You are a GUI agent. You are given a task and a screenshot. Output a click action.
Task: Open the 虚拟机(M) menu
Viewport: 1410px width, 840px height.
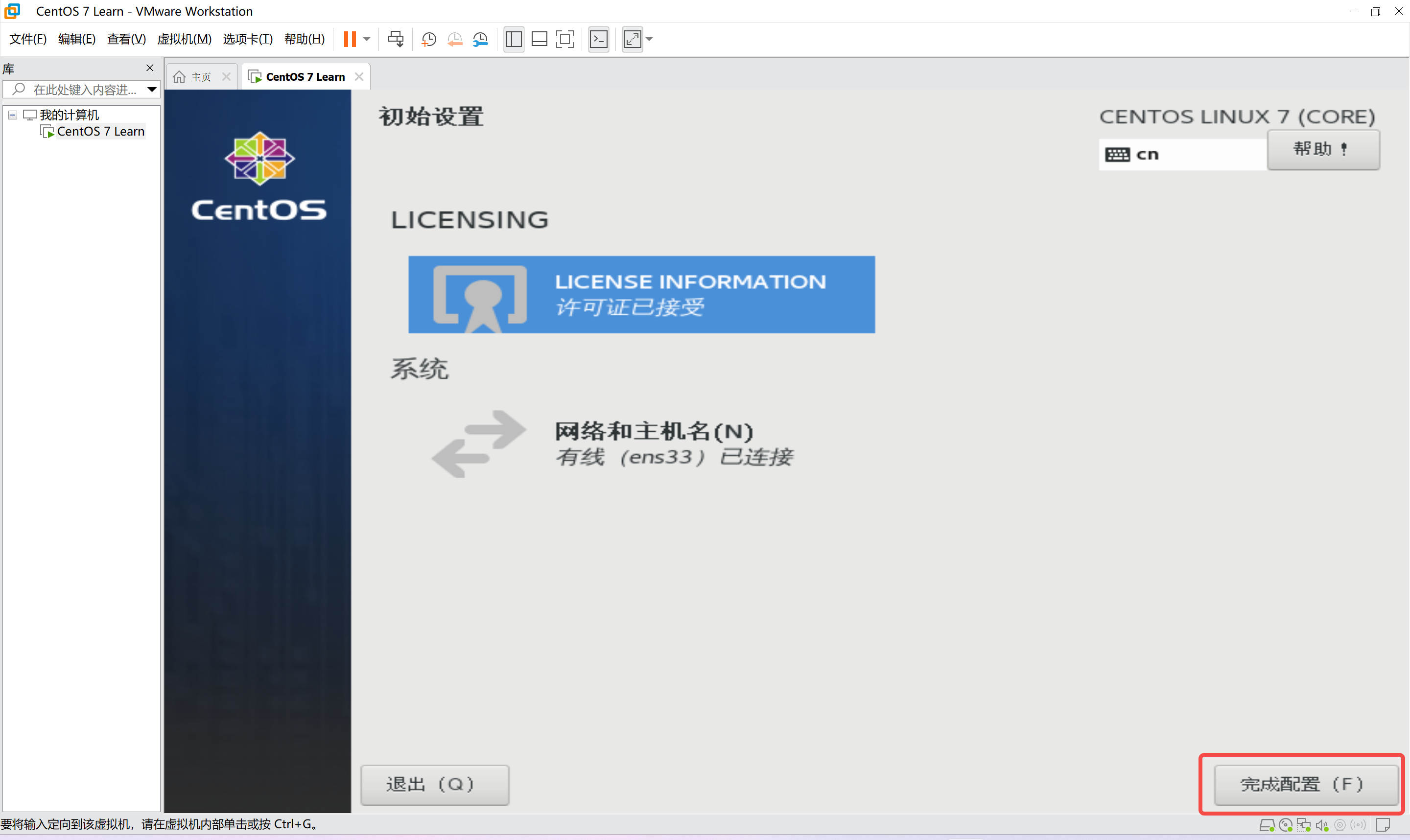(184, 39)
